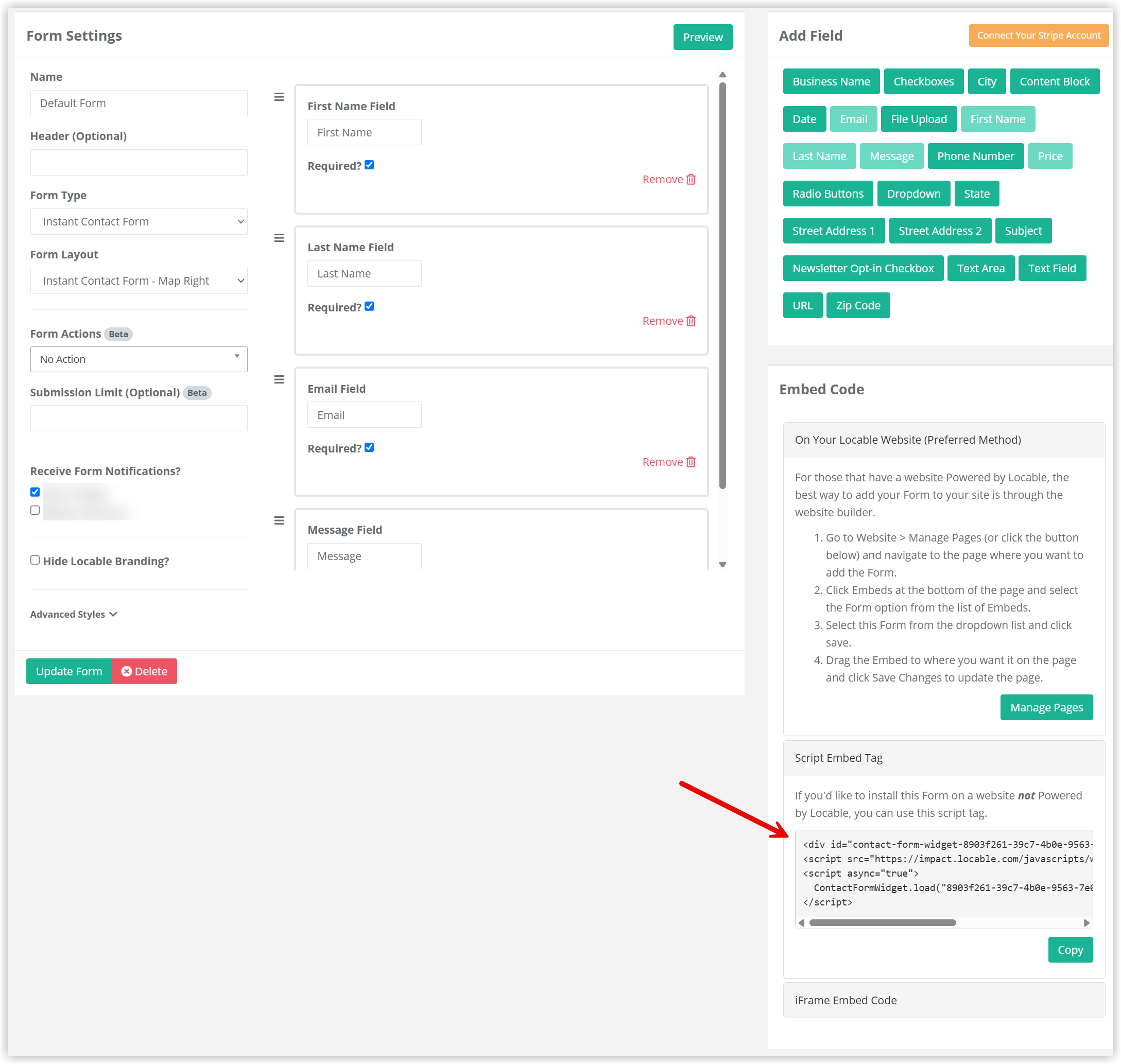Viewport: 1121px width, 1064px height.
Task: Grab the drag handle beside Last Name Field
Action: (279, 238)
